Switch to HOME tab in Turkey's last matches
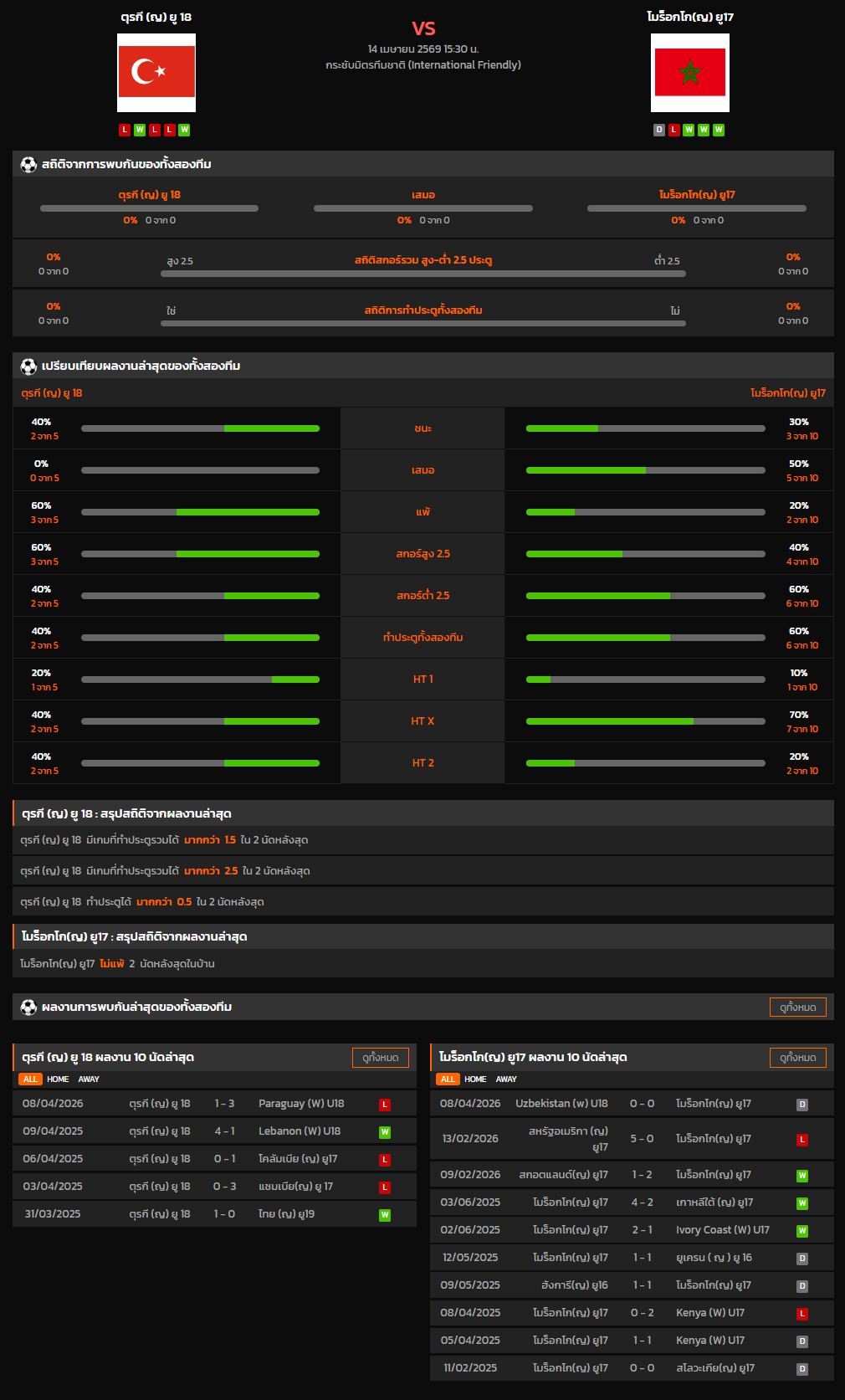The height and width of the screenshot is (1400, 845). [x=58, y=1079]
